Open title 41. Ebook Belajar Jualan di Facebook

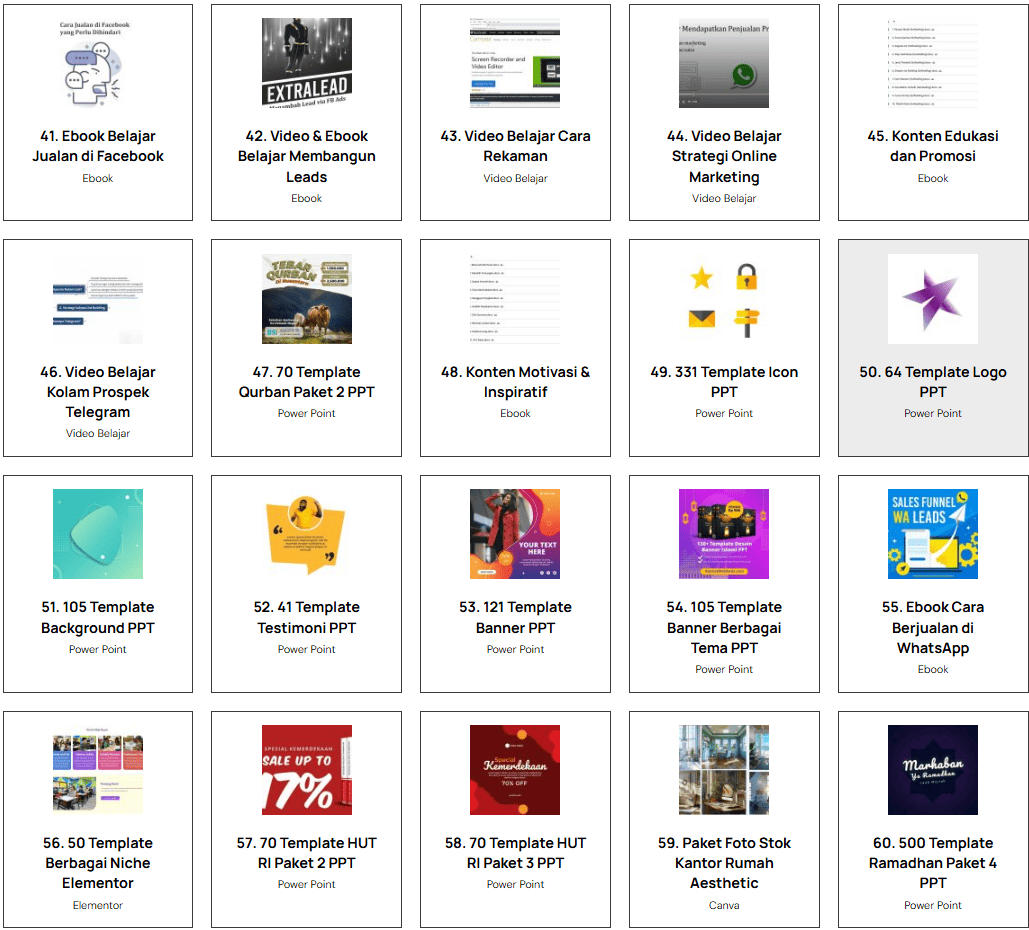pos(98,146)
